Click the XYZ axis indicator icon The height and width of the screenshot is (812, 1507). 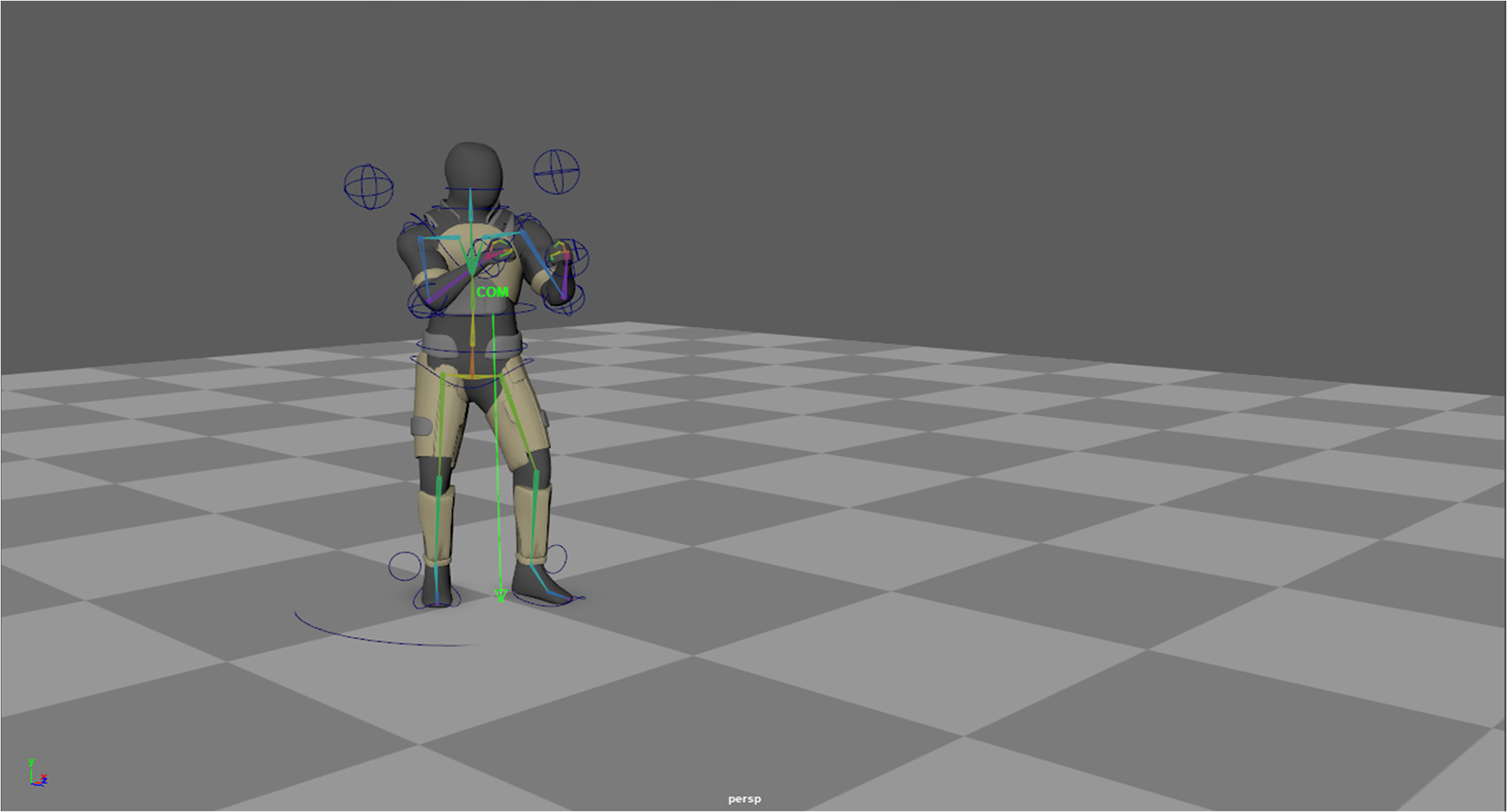38,772
